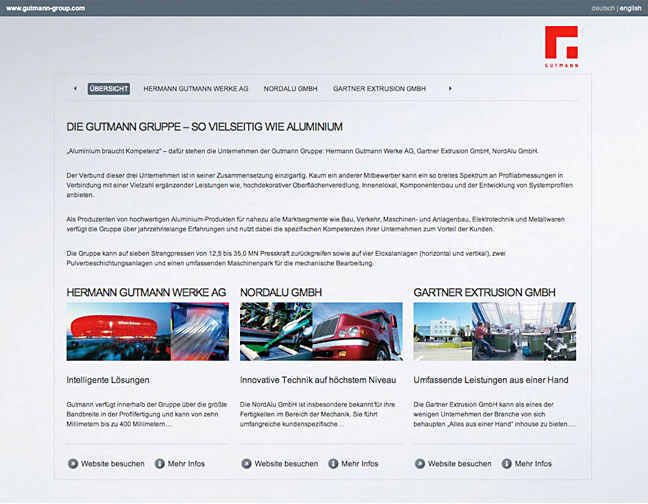Click subtitle Innovative Technik auf höchstem Niveau
Image resolution: width=648 pixels, height=504 pixels.
click(x=318, y=380)
